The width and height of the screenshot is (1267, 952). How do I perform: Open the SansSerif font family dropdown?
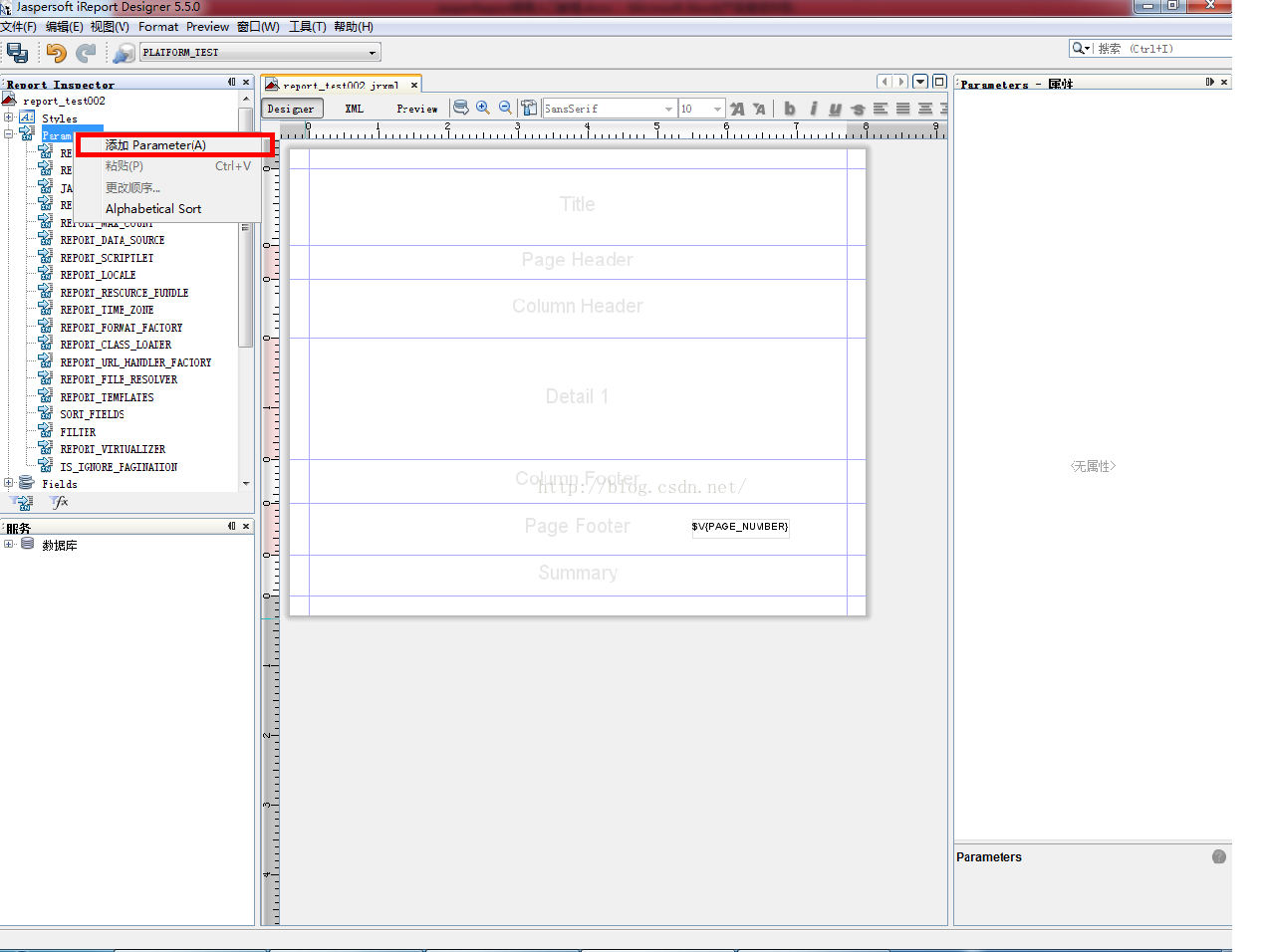click(x=668, y=109)
